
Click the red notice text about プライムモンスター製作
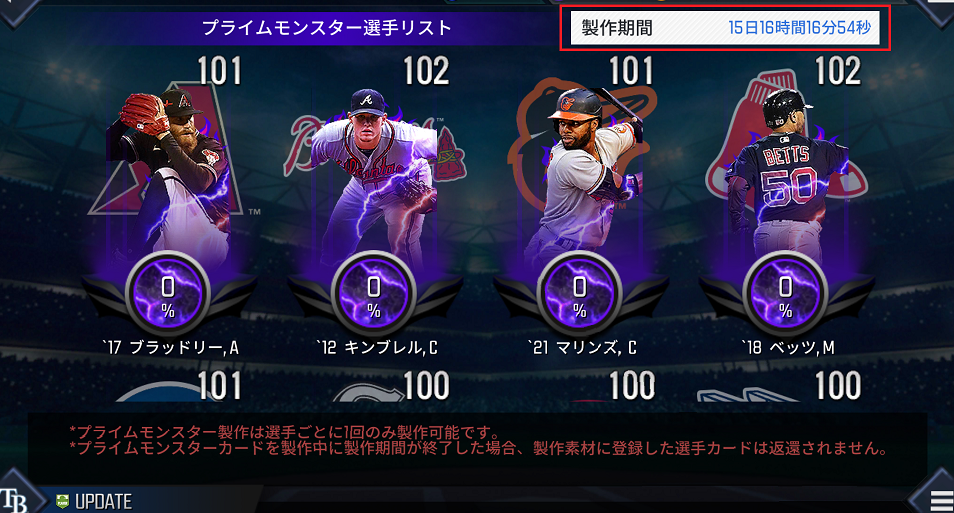pyautogui.click(x=478, y=441)
